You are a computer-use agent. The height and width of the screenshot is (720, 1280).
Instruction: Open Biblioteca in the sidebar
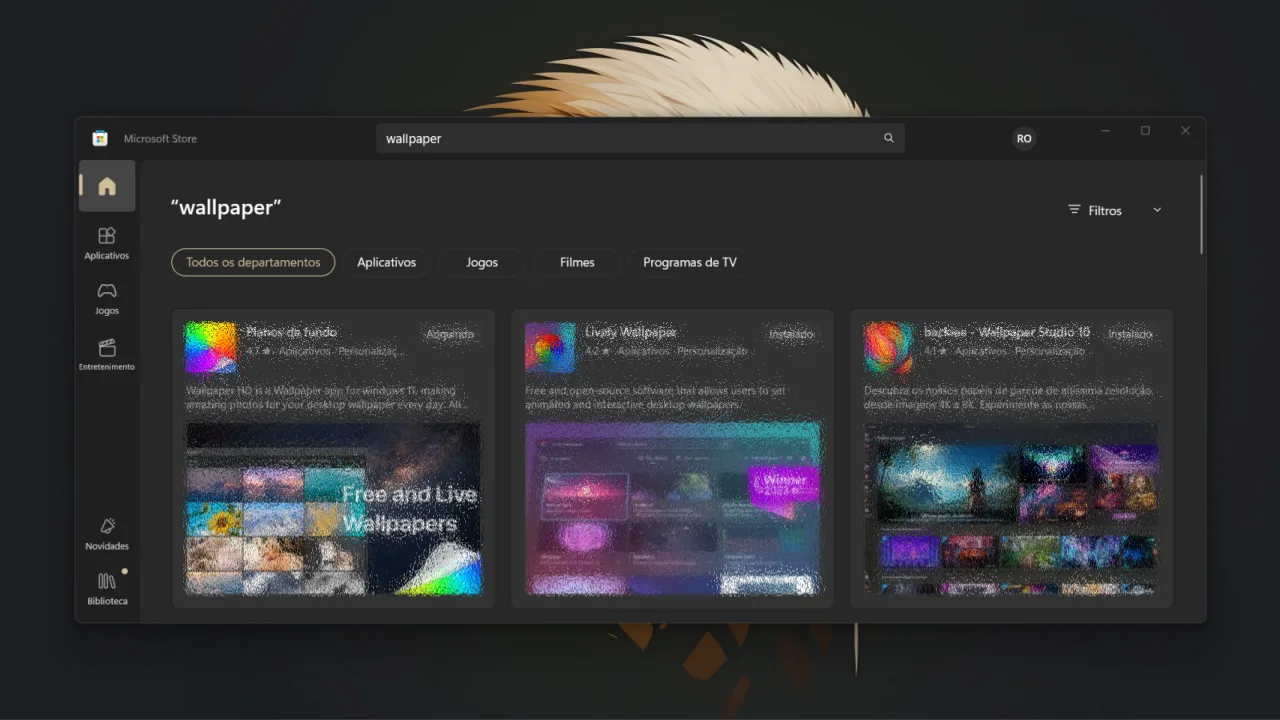click(107, 589)
